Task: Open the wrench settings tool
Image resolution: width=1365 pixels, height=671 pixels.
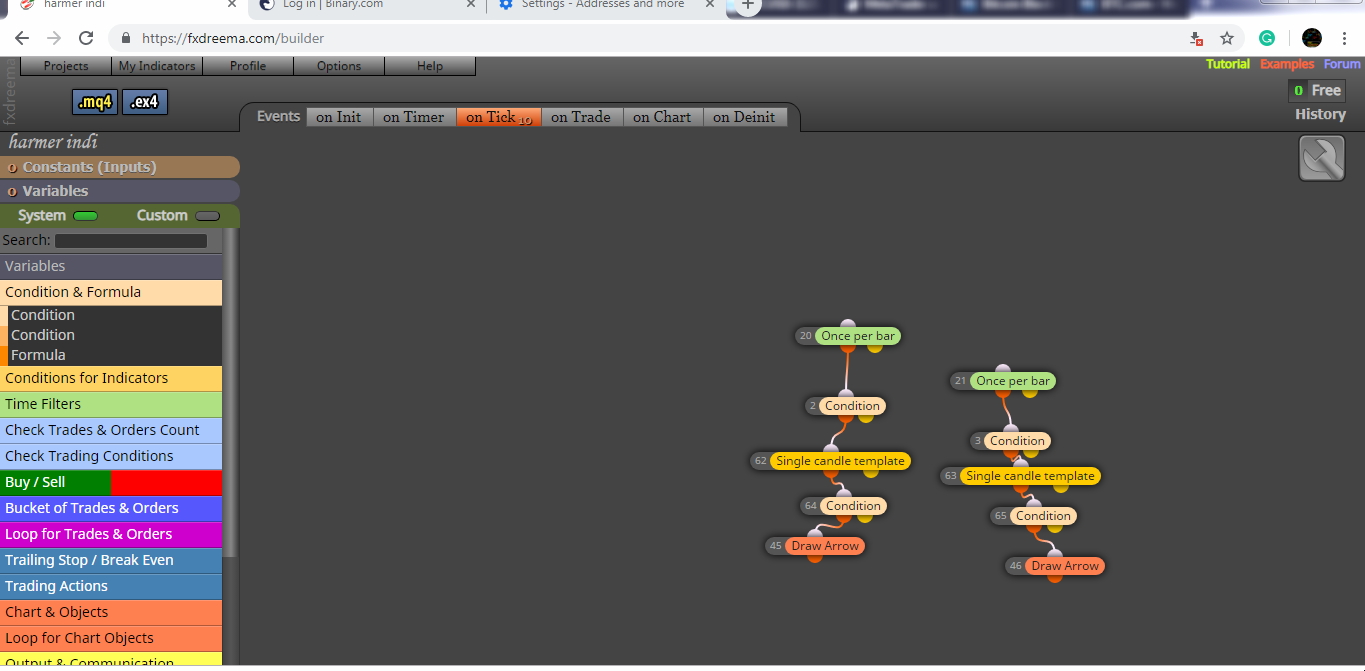Action: pos(1321,159)
